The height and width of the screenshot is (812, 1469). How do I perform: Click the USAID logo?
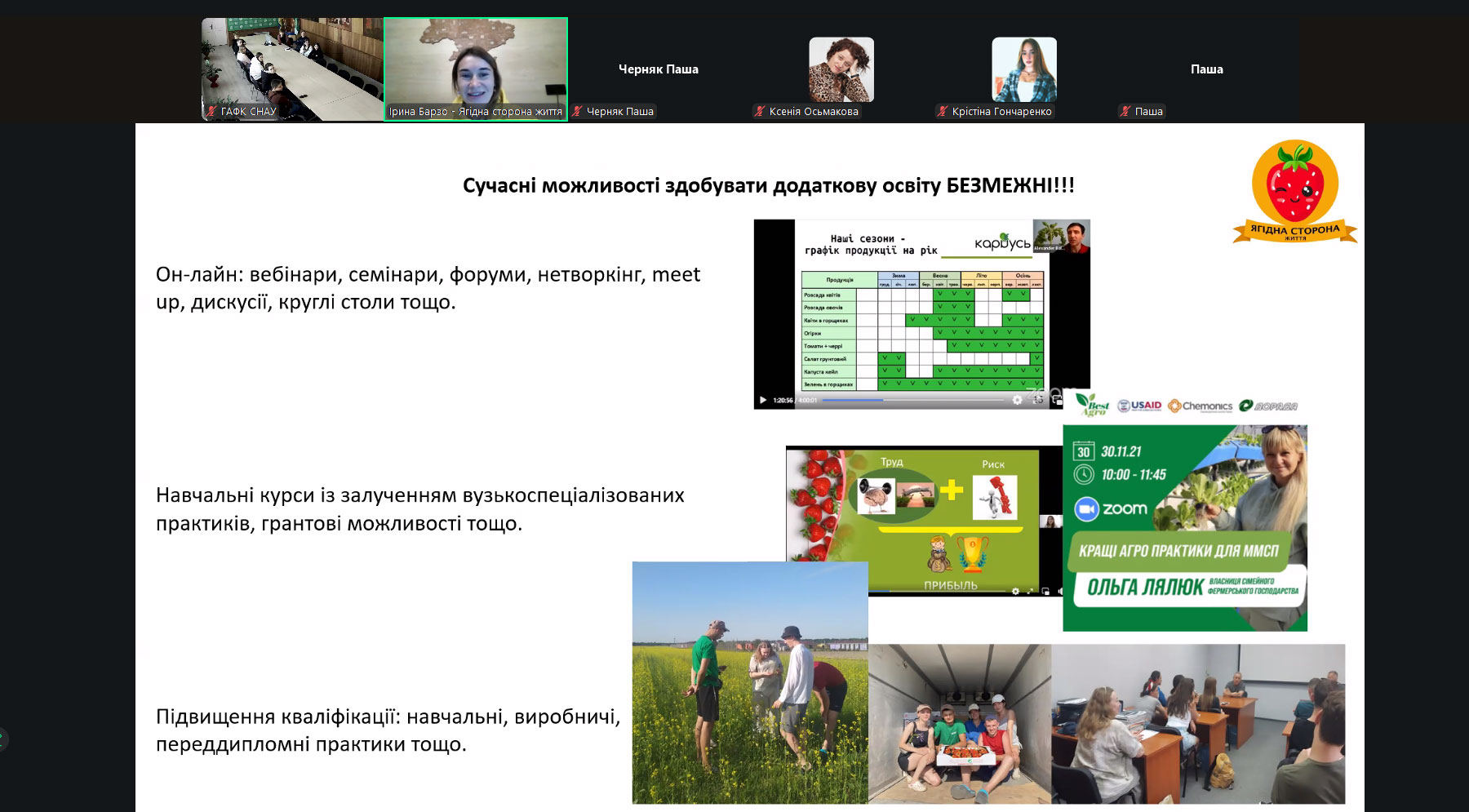click(1139, 406)
